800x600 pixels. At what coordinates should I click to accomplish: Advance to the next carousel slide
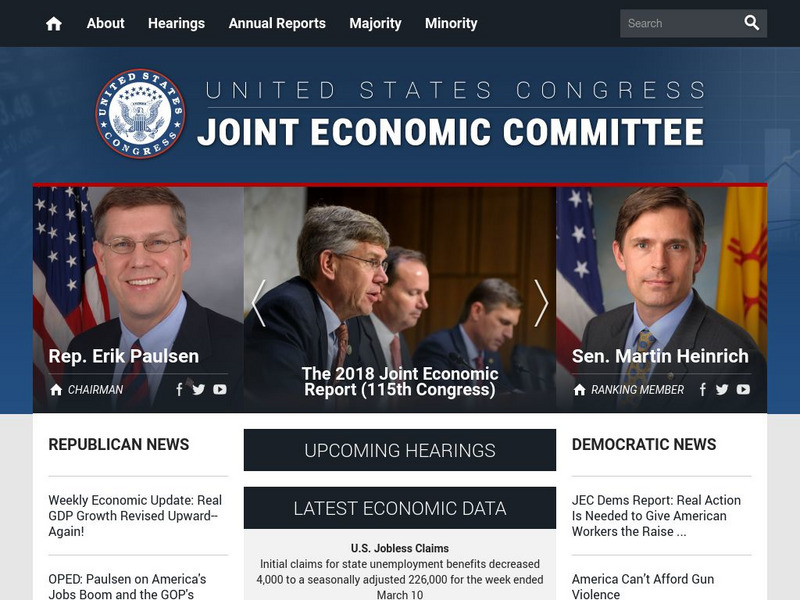pyautogui.click(x=541, y=303)
